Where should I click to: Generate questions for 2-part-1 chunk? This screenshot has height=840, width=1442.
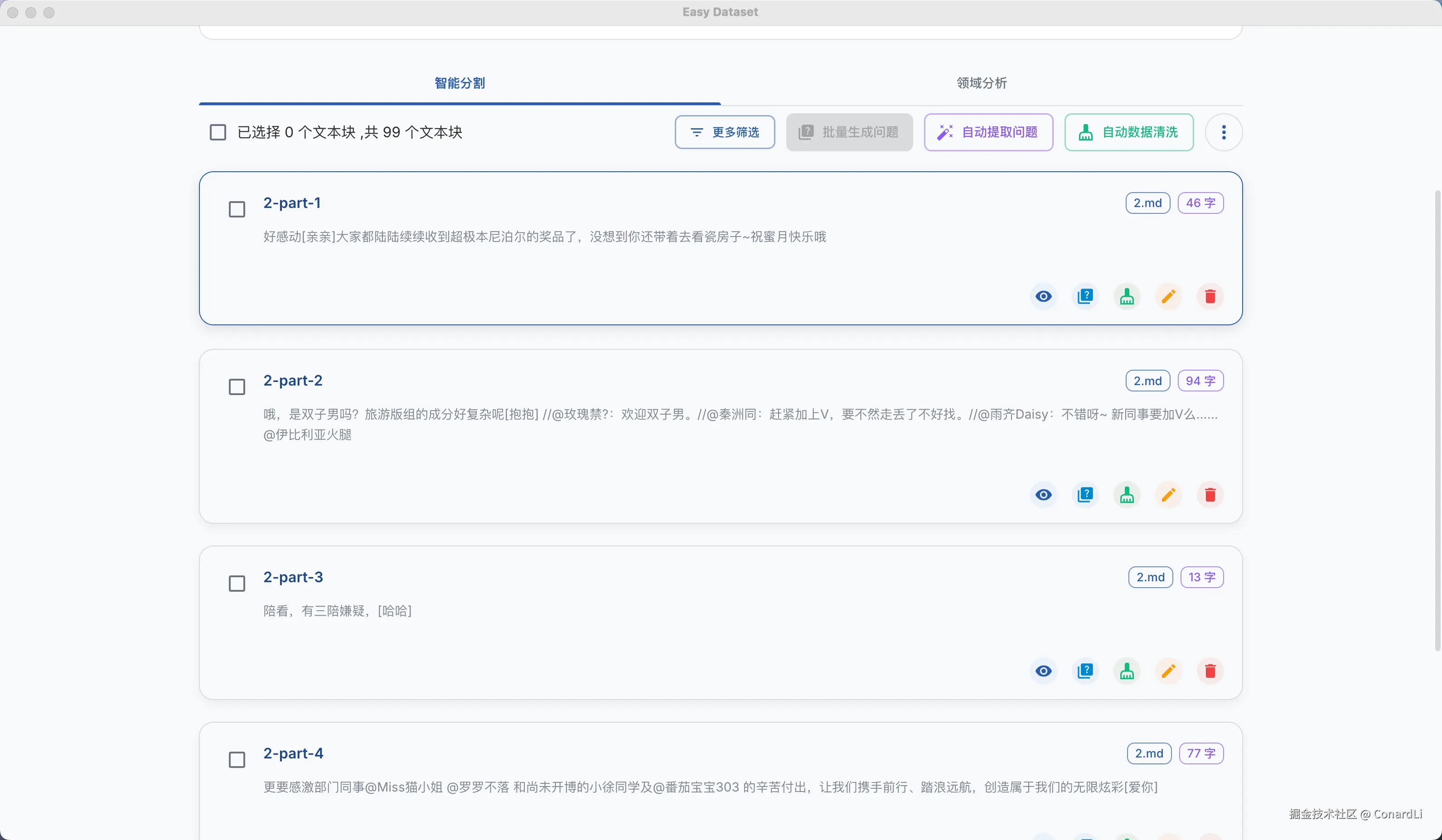tap(1085, 296)
